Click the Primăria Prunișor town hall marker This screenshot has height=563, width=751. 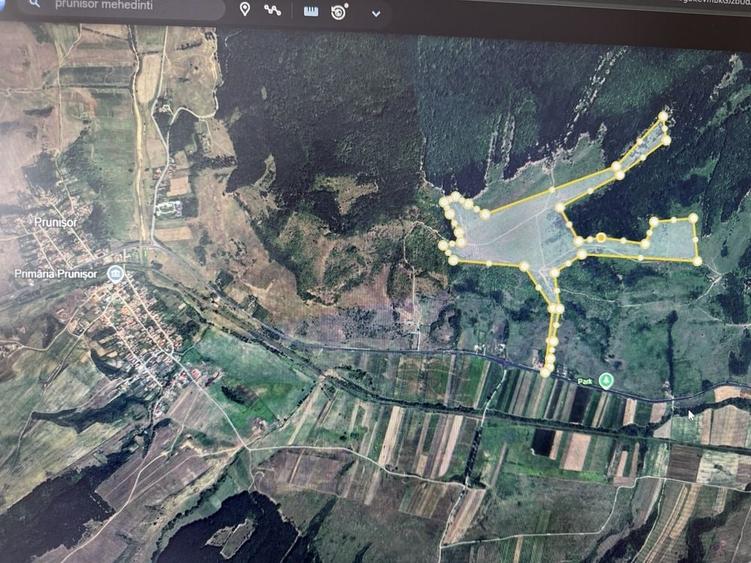(x=115, y=274)
